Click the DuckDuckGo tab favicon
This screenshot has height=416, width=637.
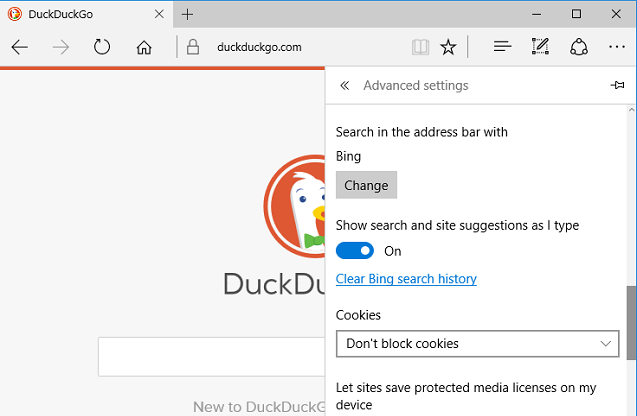[x=15, y=14]
